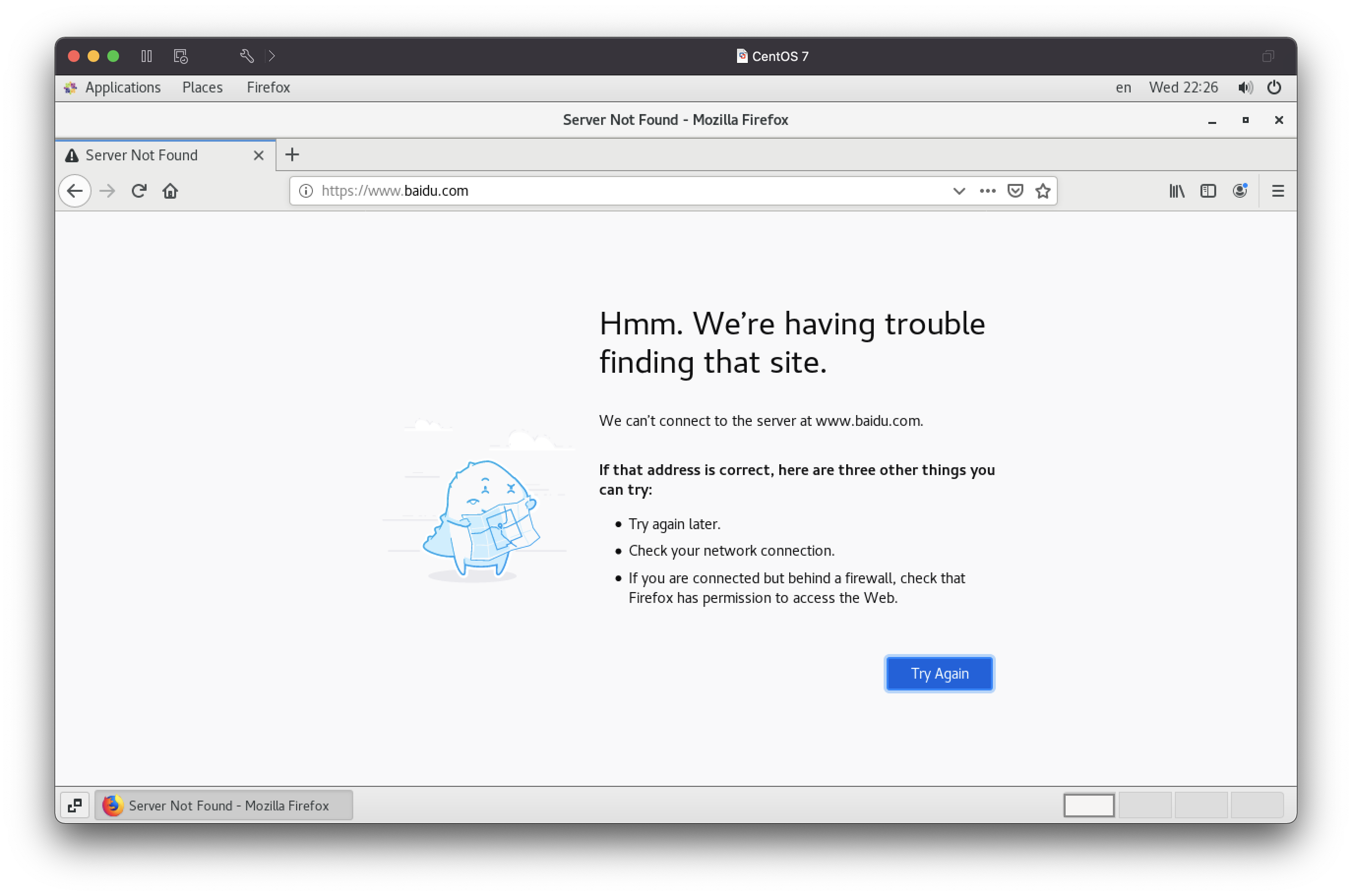Save page to Pocket
This screenshot has width=1352, height=896.
tap(1015, 191)
